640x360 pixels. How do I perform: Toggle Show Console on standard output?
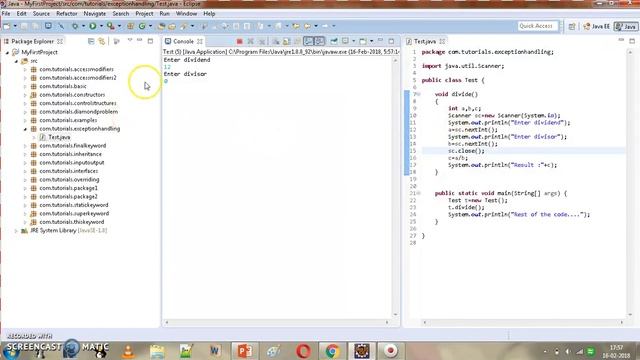[x=309, y=41]
